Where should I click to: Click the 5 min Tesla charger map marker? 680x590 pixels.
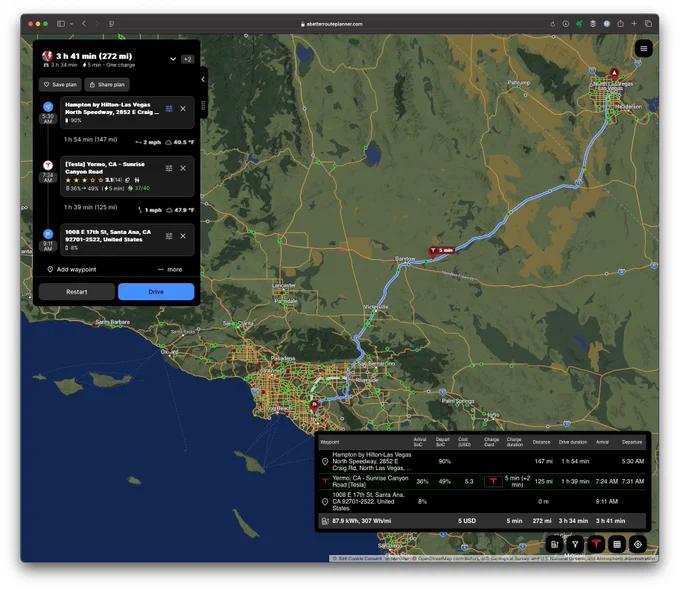click(441, 250)
